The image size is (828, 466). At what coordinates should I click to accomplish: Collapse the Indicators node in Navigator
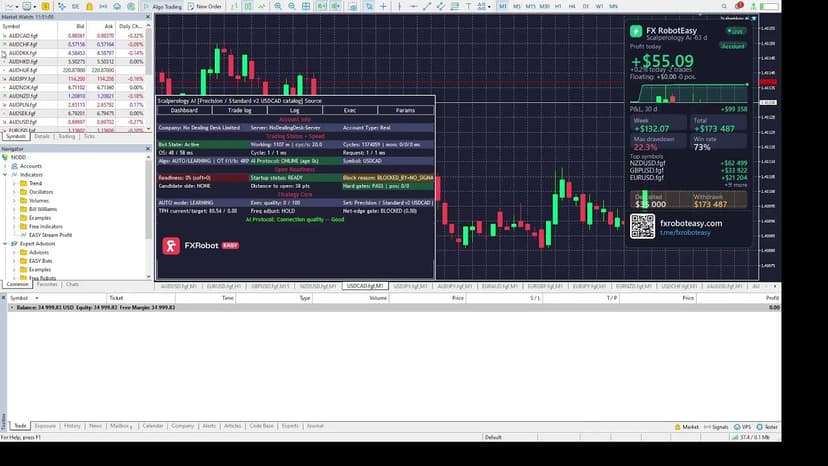[x=5, y=174]
